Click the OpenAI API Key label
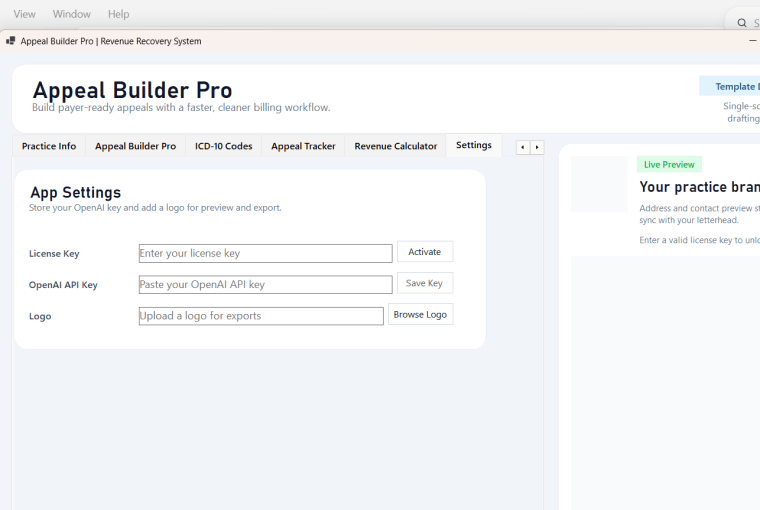Image resolution: width=760 pixels, height=510 pixels. (63, 285)
